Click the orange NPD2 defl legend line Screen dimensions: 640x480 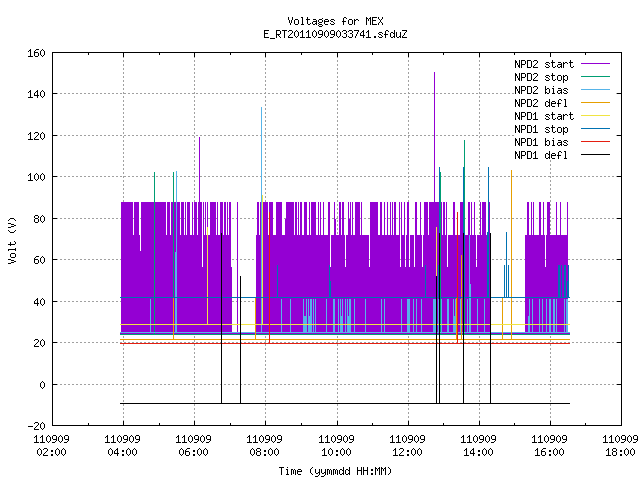click(x=595, y=103)
